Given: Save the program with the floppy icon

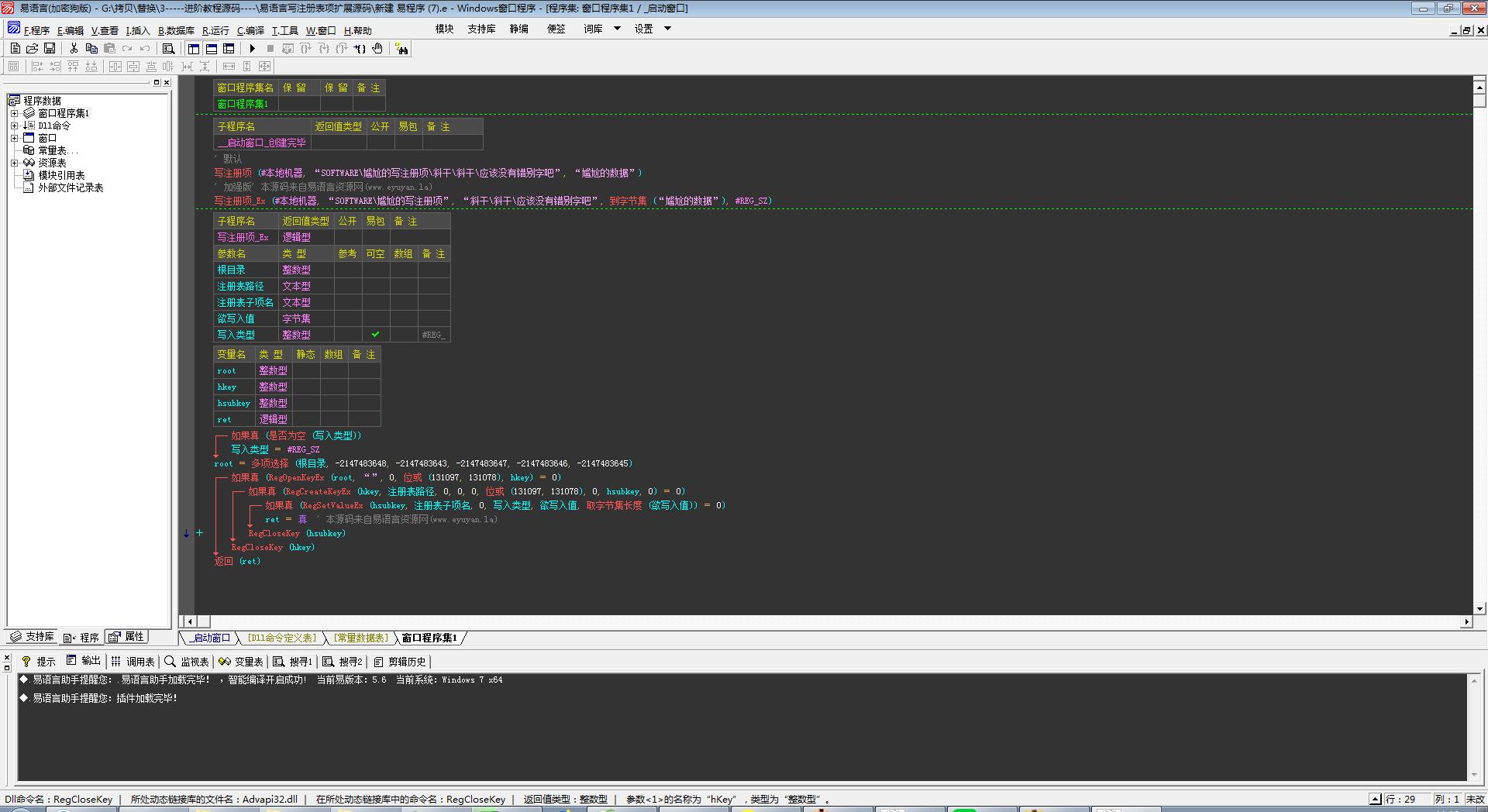Looking at the screenshot, I should 50,49.
